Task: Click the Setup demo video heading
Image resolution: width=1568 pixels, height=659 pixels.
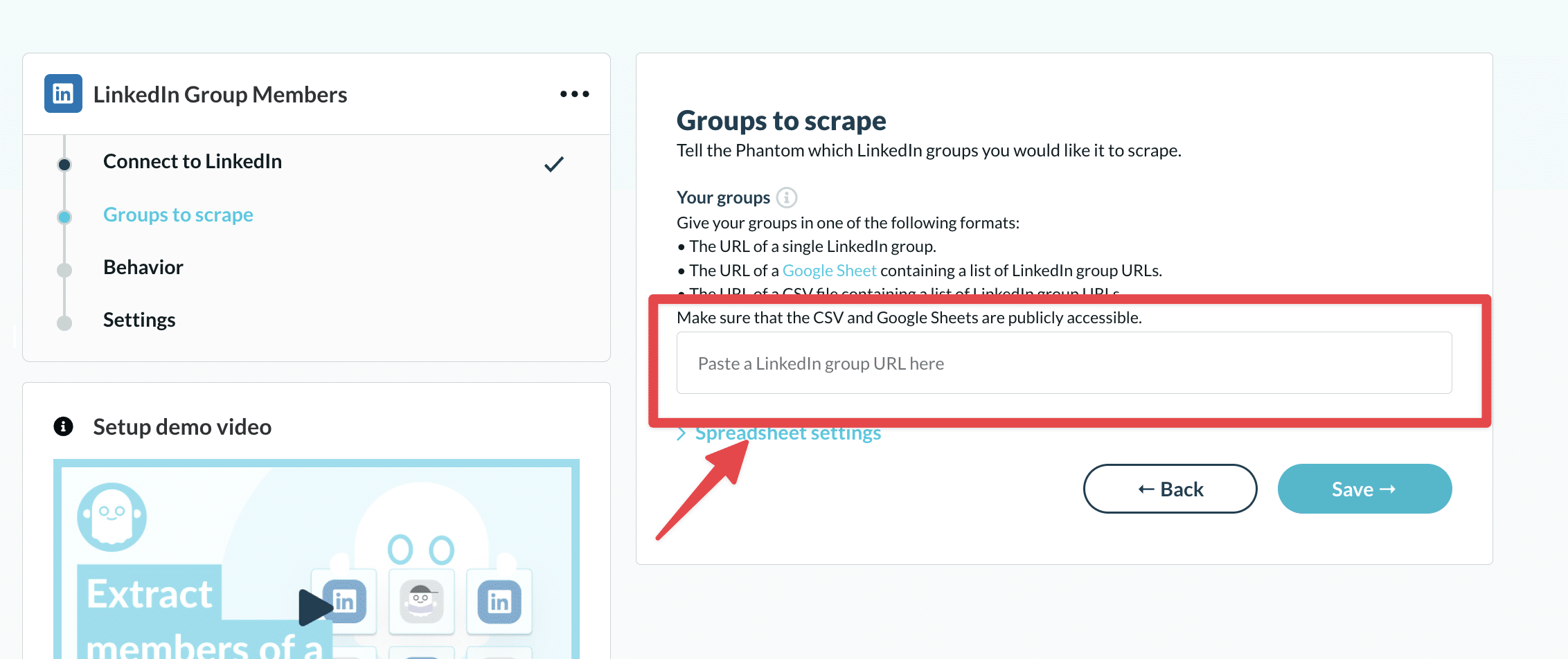Action: (x=182, y=427)
